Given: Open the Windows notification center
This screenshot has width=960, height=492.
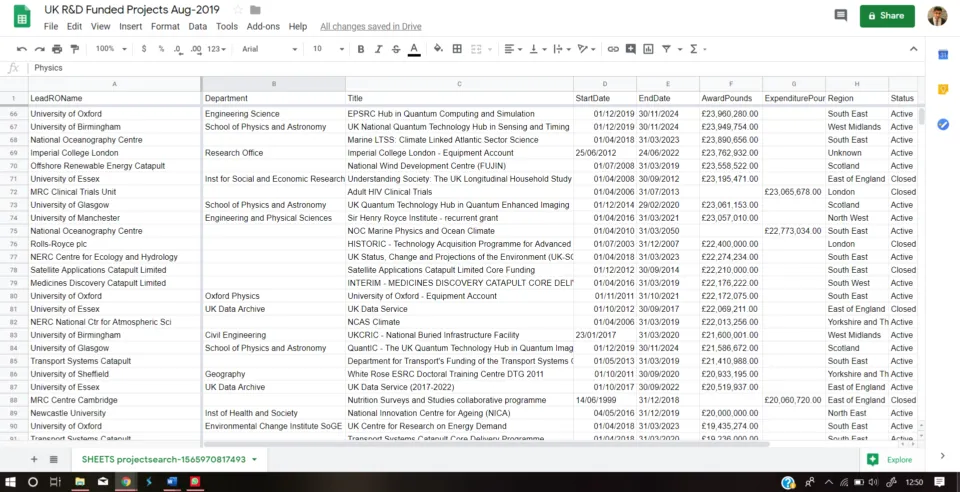Looking at the screenshot, I should tap(939, 482).
